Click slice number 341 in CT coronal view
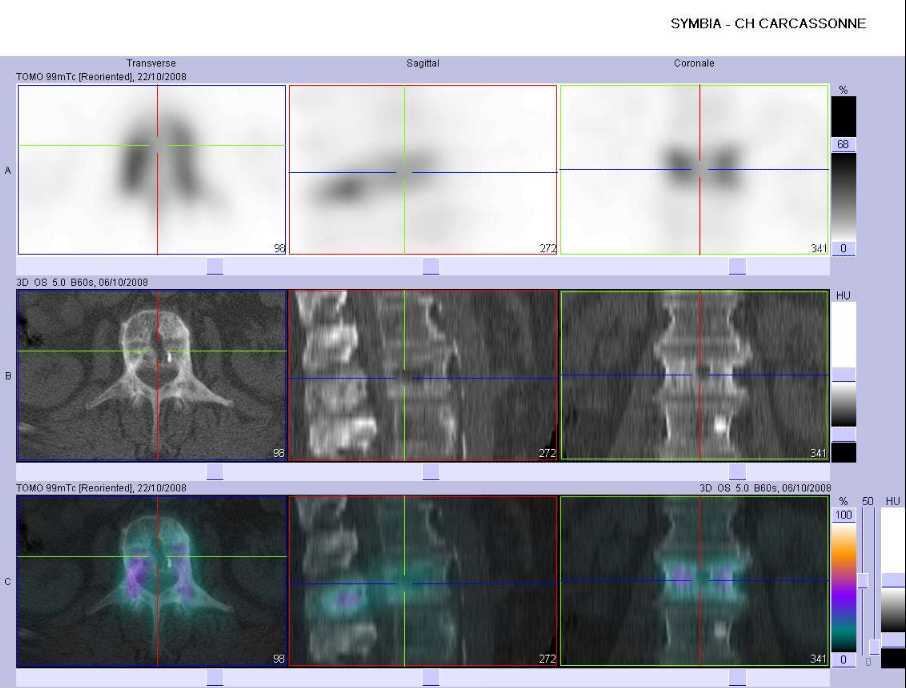 (819, 453)
